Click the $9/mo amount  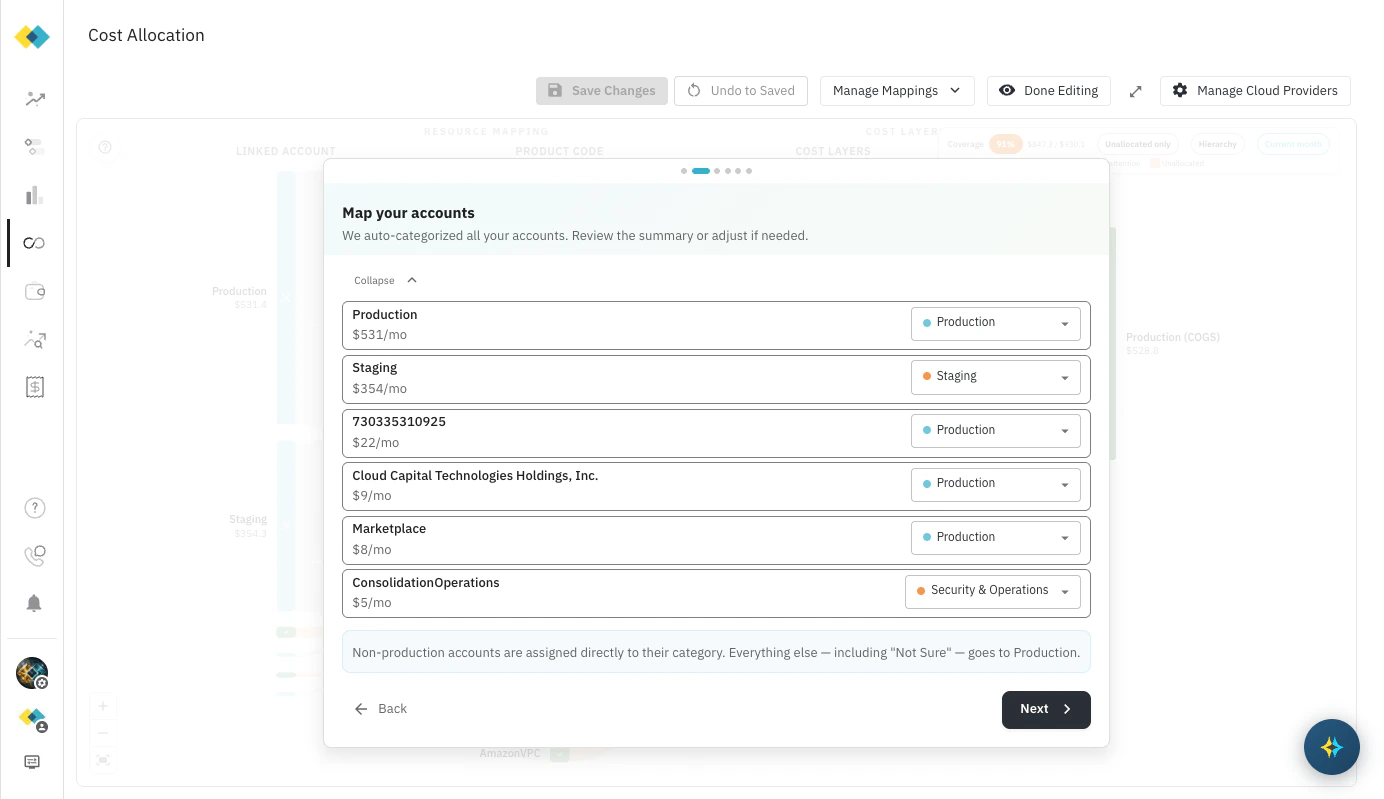tap(371, 496)
